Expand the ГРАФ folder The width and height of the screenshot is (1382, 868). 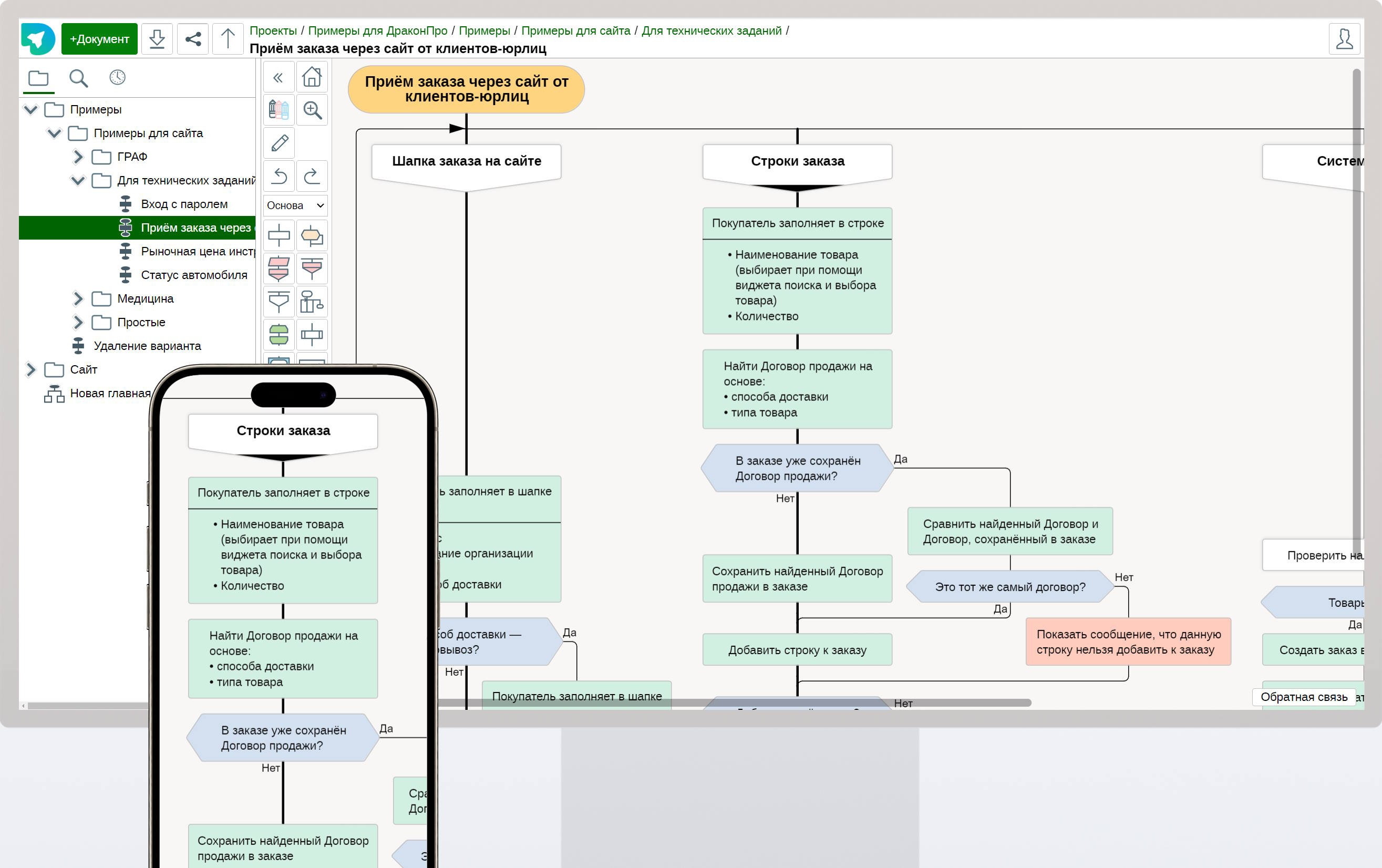click(x=78, y=157)
